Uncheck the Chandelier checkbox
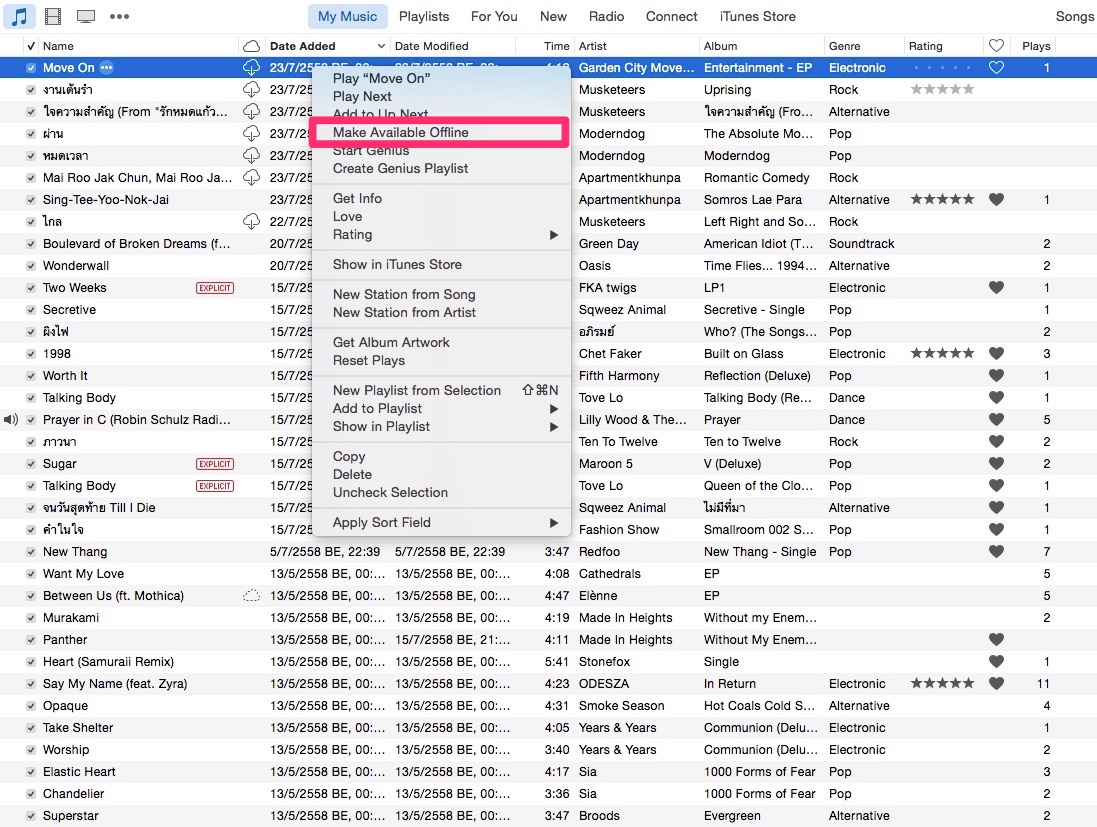The height and width of the screenshot is (827, 1097). point(31,793)
